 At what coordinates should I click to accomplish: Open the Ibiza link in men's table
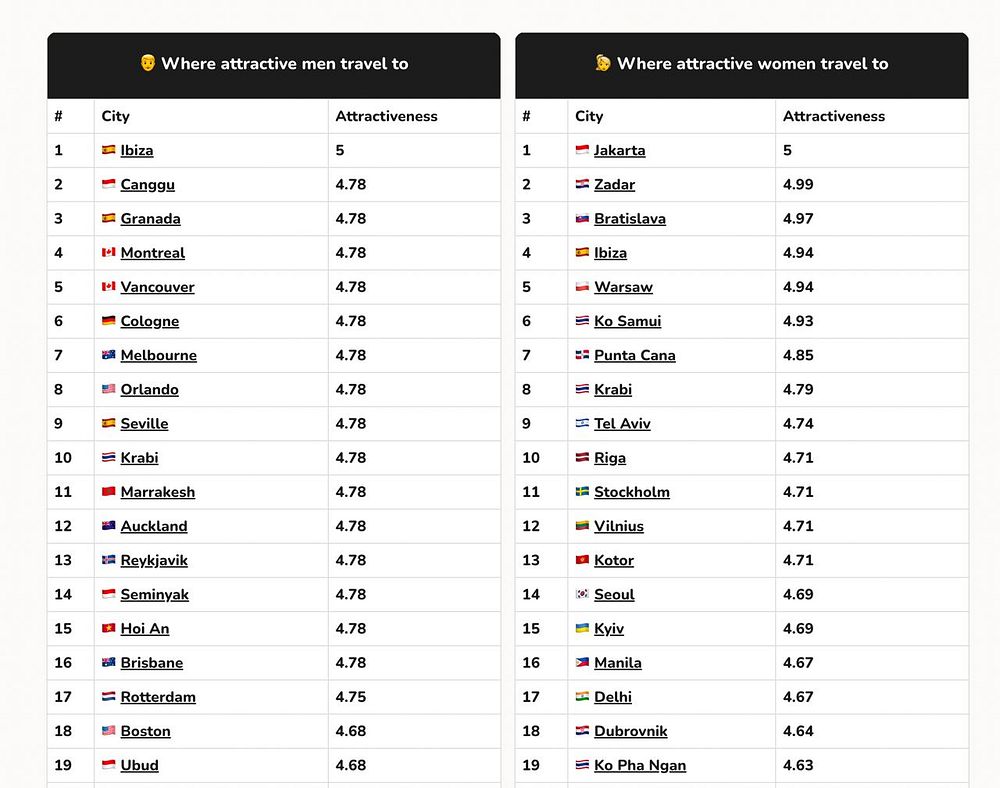(136, 150)
